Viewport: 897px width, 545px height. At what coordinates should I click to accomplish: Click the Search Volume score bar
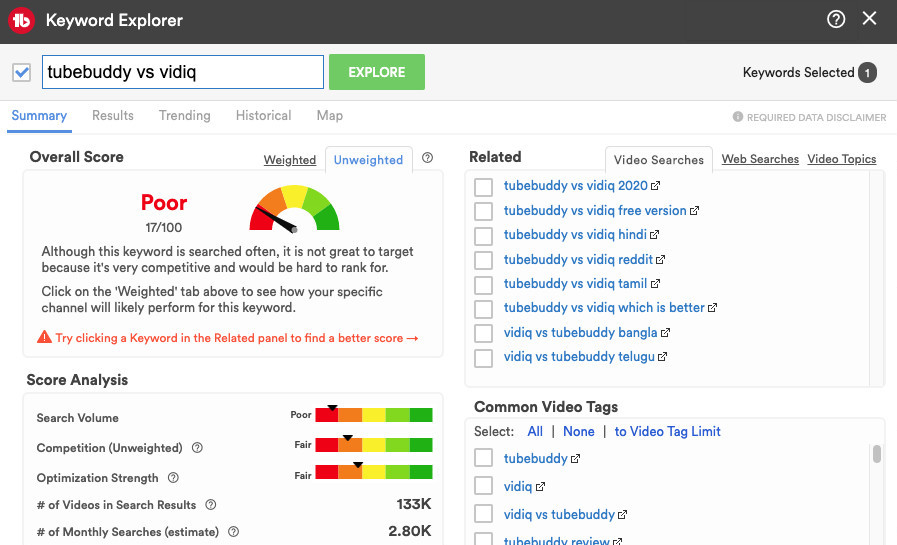pos(374,415)
